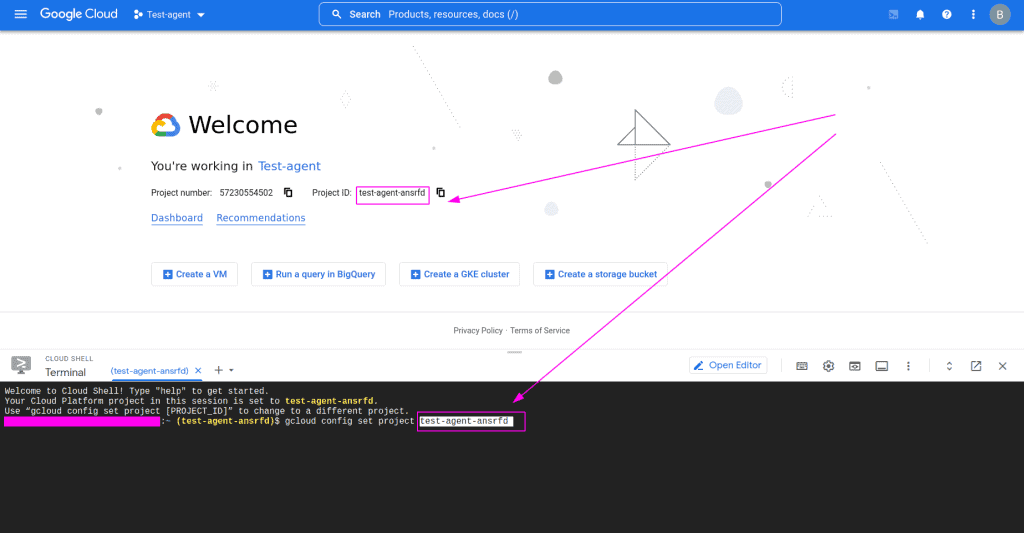Image resolution: width=1024 pixels, height=533 pixels.
Task: Click the Create a VM button
Action: [195, 274]
